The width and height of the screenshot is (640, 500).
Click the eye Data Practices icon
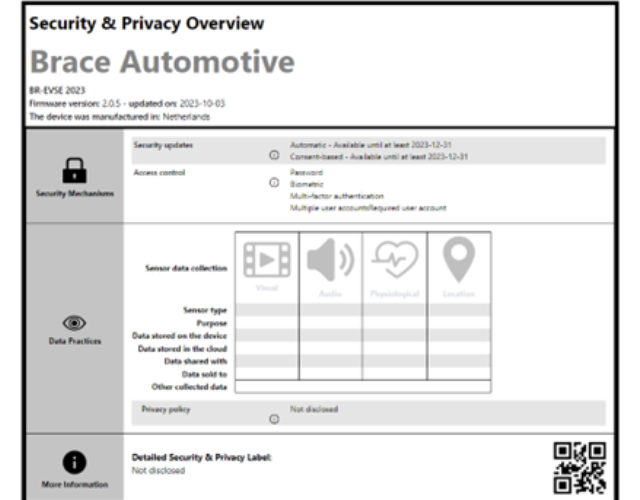point(74,323)
